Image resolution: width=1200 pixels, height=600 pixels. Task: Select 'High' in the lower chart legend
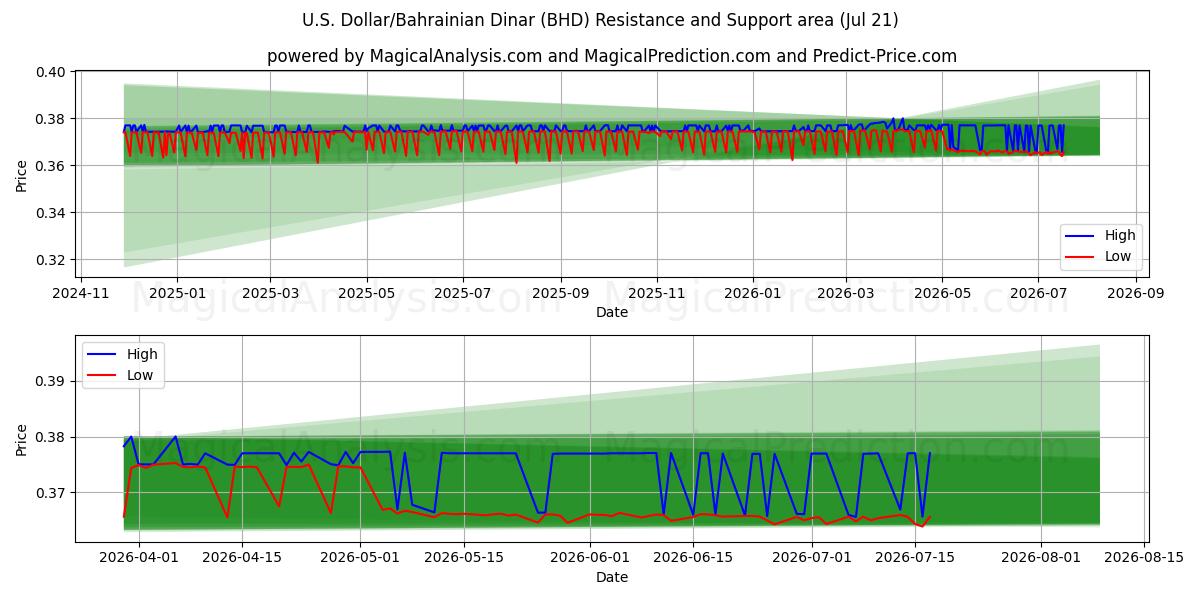click(x=142, y=354)
